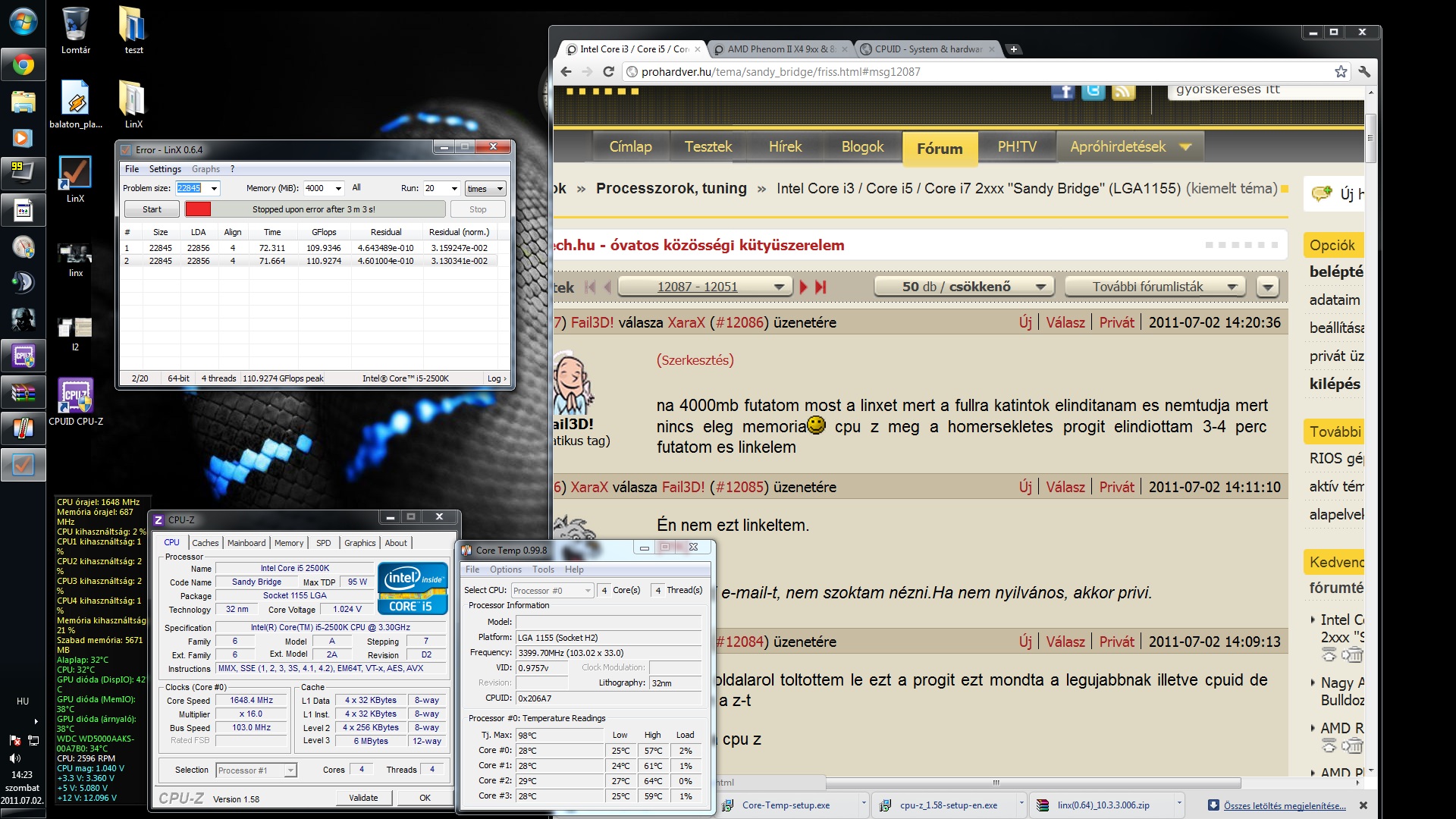Open Chrome wrench settings menu

(x=1364, y=71)
